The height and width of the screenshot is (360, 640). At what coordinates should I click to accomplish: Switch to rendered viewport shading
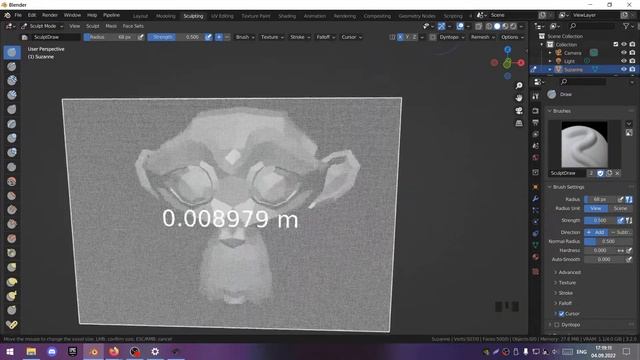click(x=513, y=26)
